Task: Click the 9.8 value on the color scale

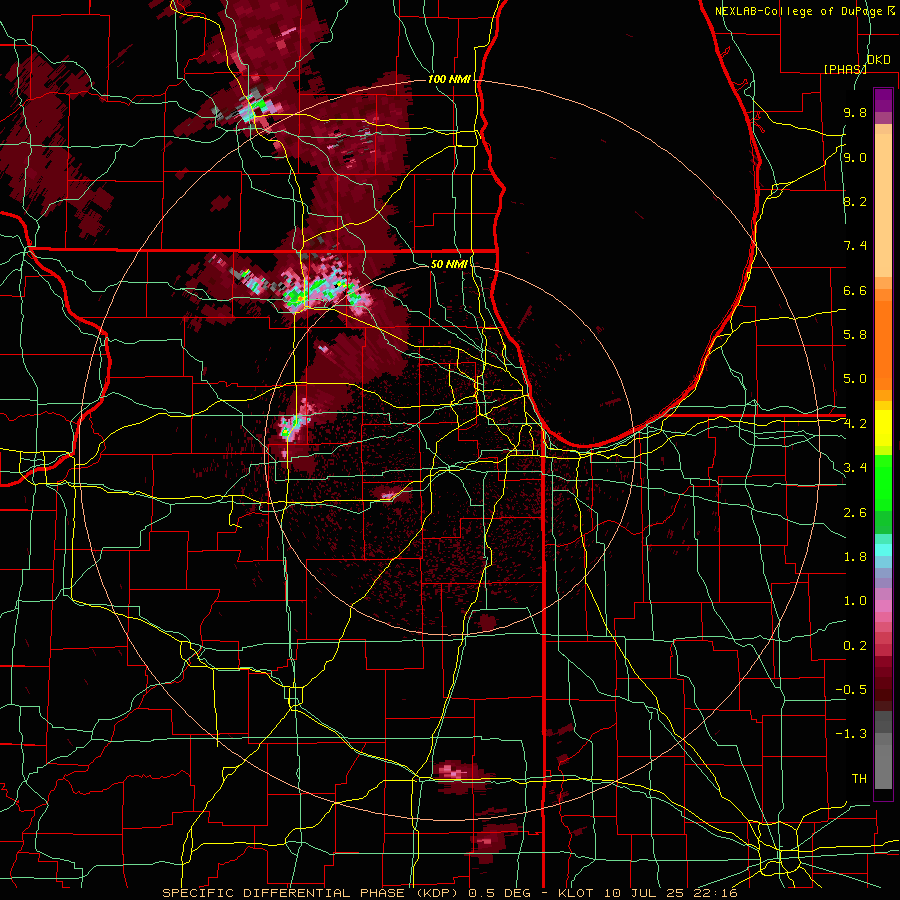Action: click(x=855, y=112)
